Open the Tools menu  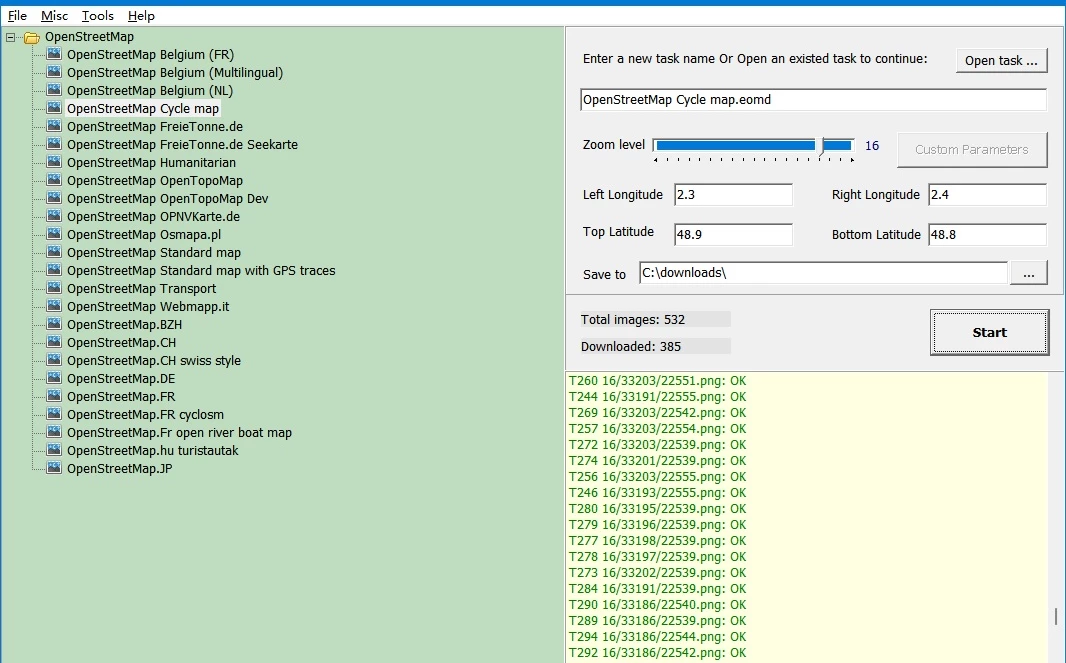click(97, 16)
